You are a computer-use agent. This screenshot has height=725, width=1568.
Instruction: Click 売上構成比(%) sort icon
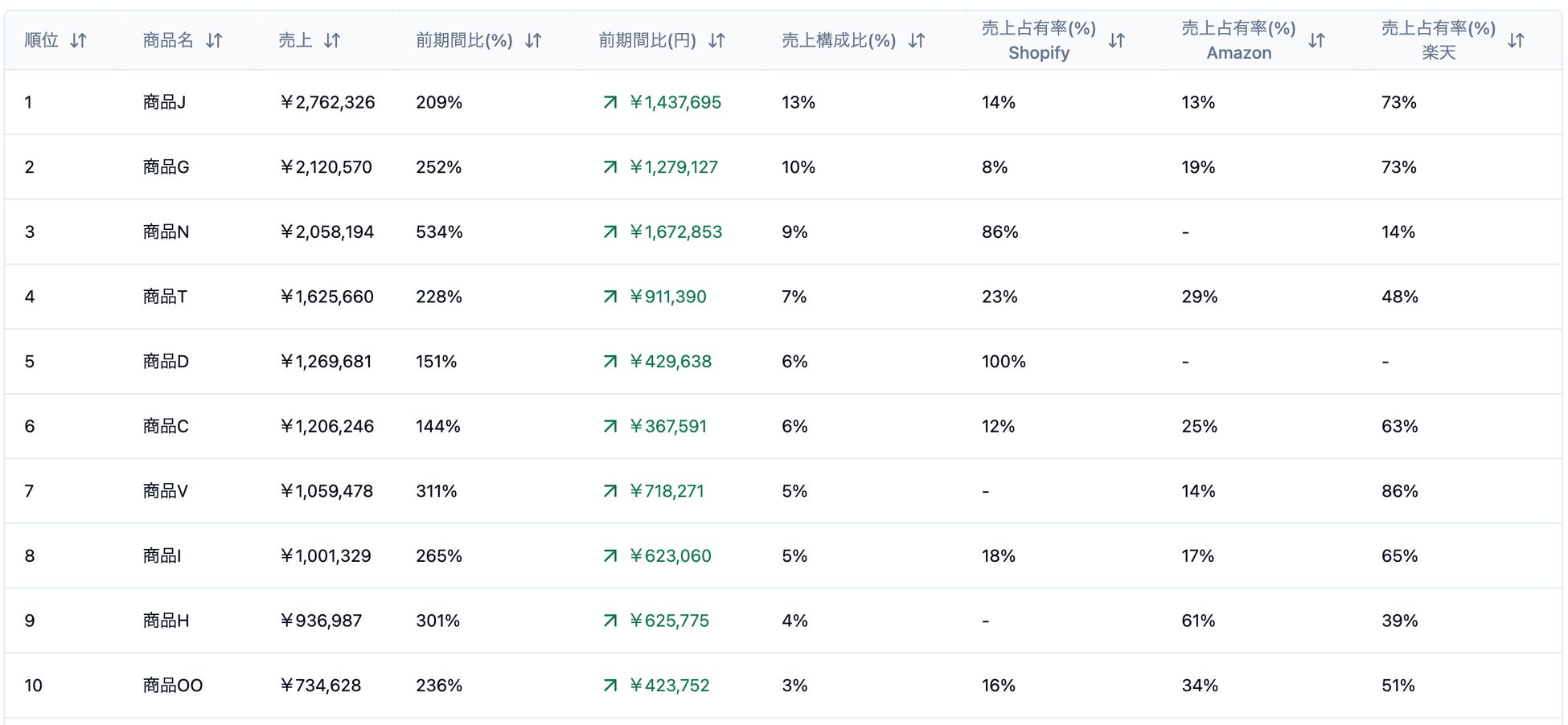point(917,40)
